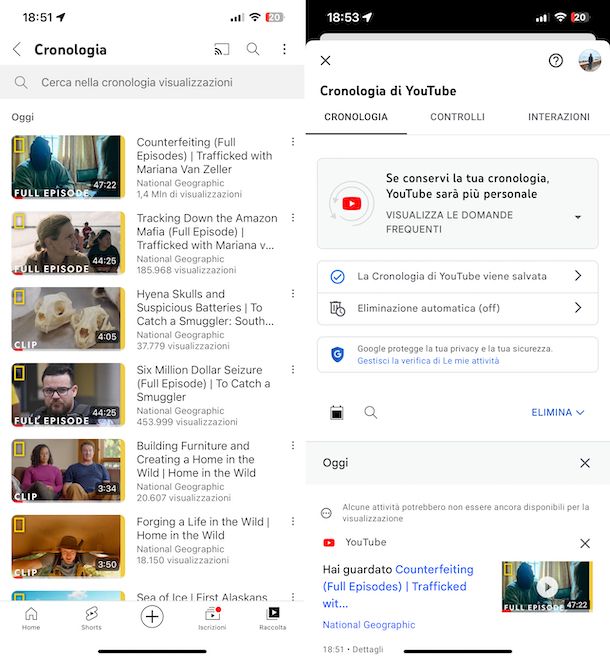This screenshot has width=610, height=659.
Task: Open the Shorts tab in bottom bar
Action: coord(91,619)
